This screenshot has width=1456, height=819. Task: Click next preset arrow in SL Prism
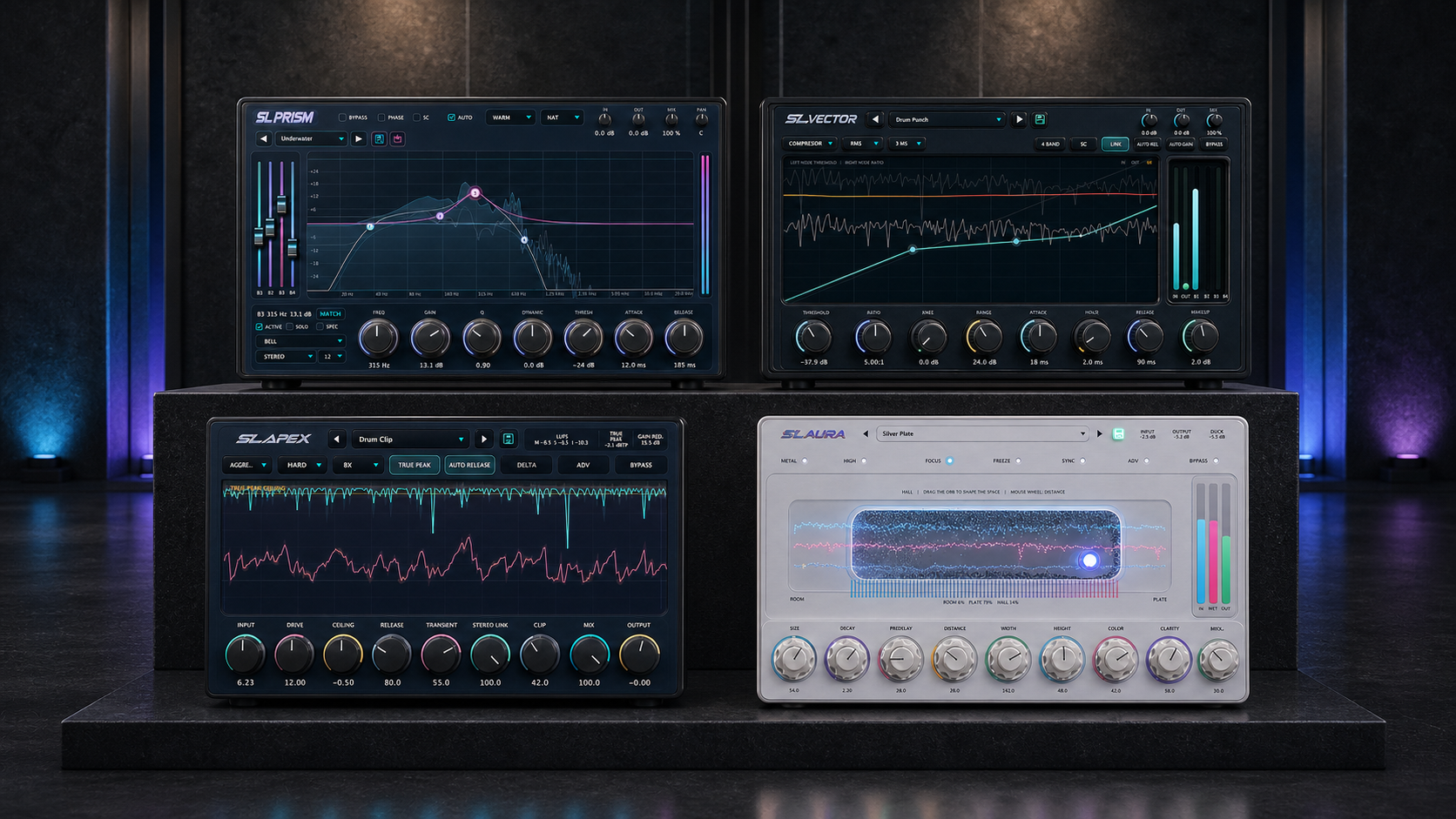pos(358,138)
